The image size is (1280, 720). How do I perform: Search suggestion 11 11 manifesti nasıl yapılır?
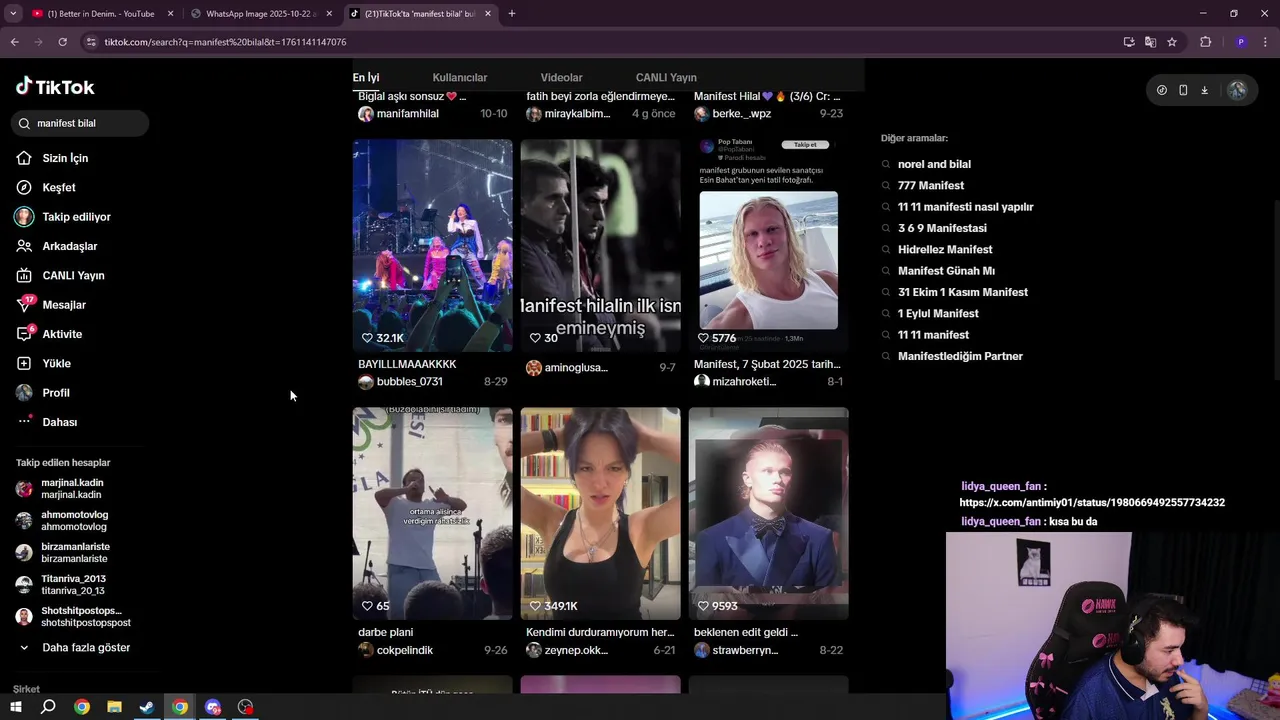[966, 207]
